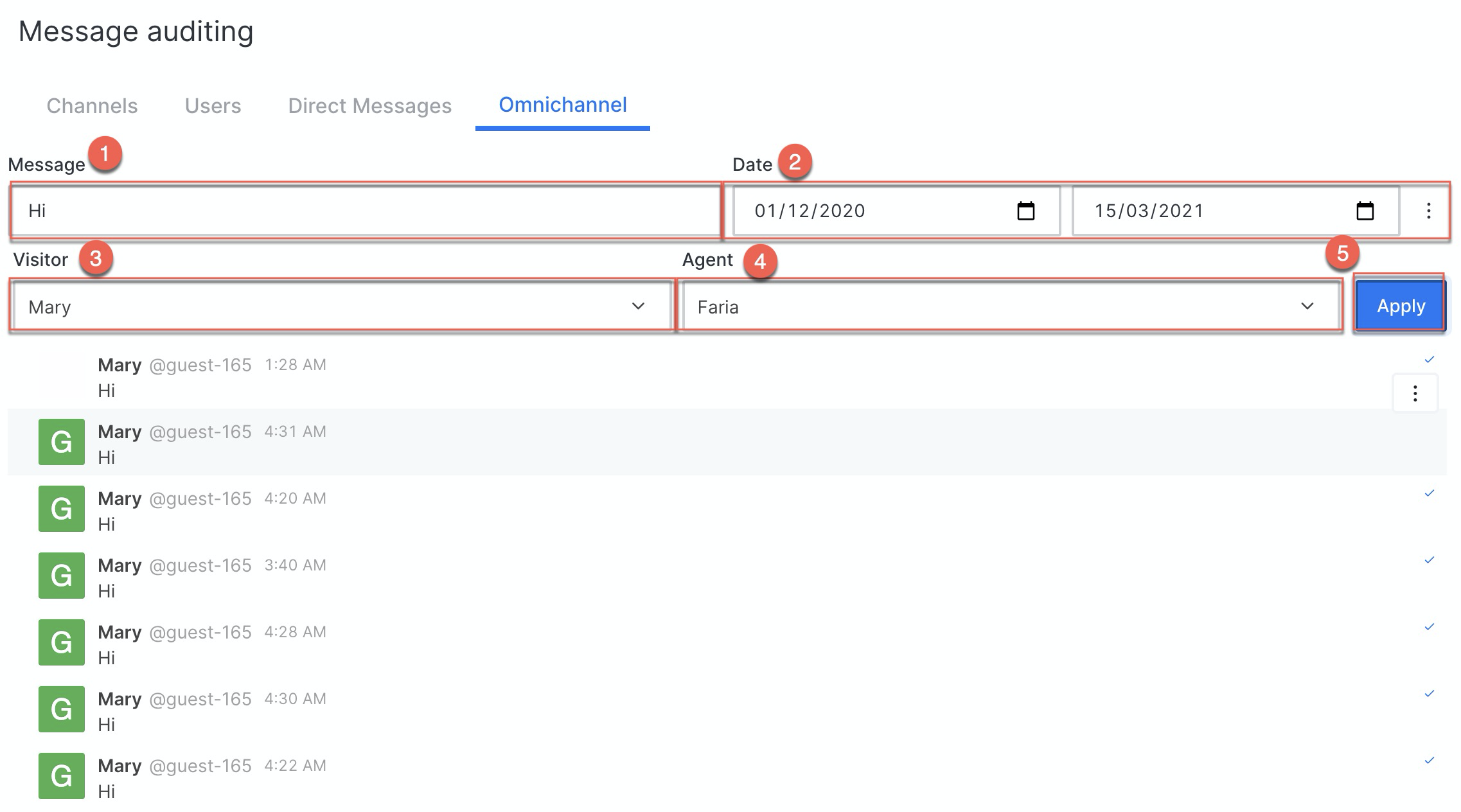This screenshot has width=1461, height=812.
Task: Click the Visitor dropdown chevron arrow
Action: [x=638, y=306]
